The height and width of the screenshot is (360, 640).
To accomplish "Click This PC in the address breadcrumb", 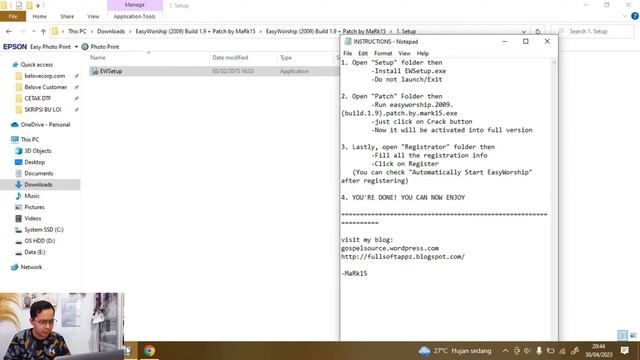I will 77,31.
